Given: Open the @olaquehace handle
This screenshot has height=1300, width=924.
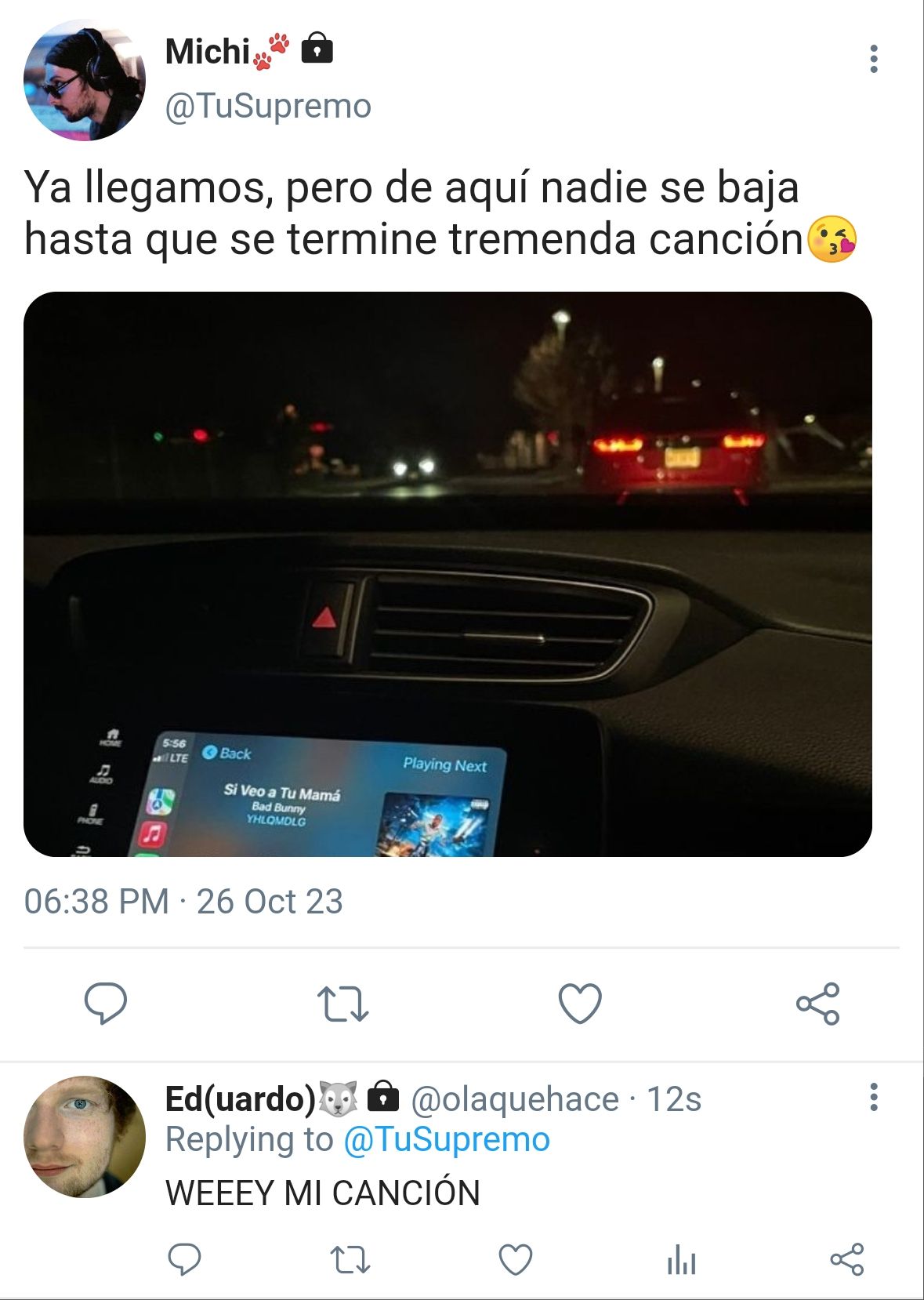Looking at the screenshot, I should (x=515, y=1099).
